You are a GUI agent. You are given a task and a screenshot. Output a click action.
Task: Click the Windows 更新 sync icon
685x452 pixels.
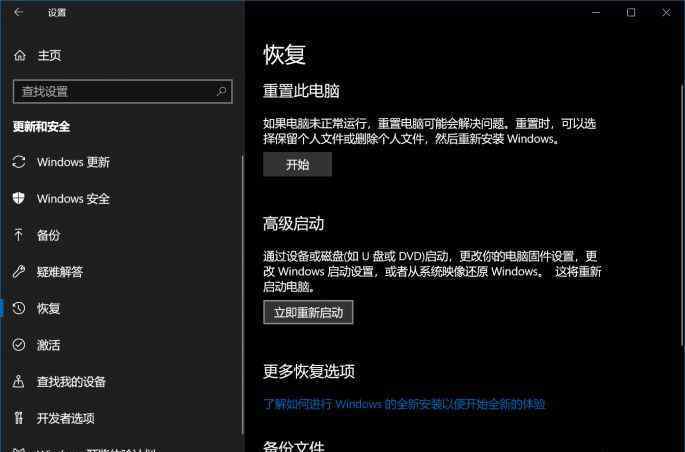[x=19, y=162]
